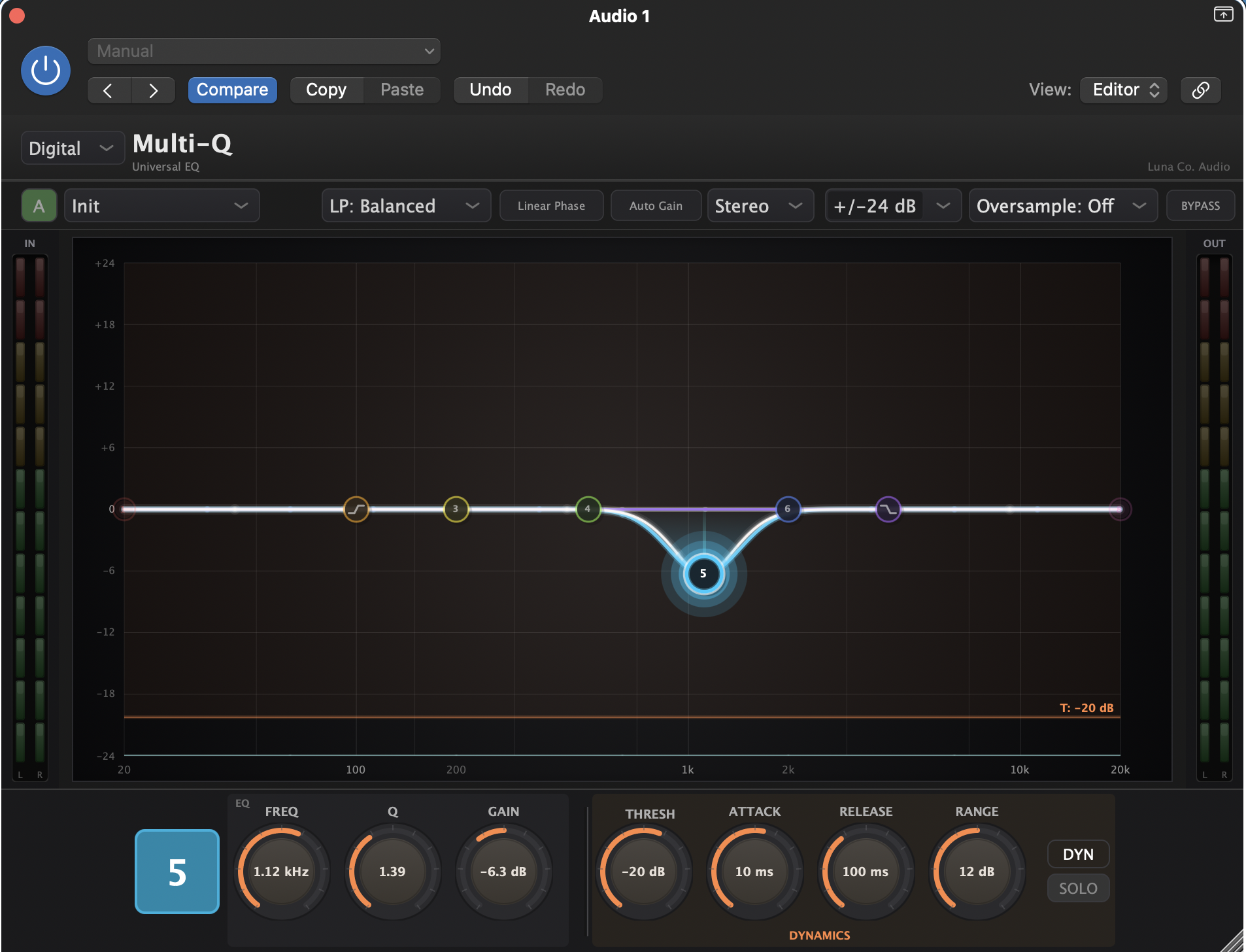Viewport: 1246px width, 952px height.
Task: Select EQ band 3 node on the curve
Action: [x=456, y=509]
